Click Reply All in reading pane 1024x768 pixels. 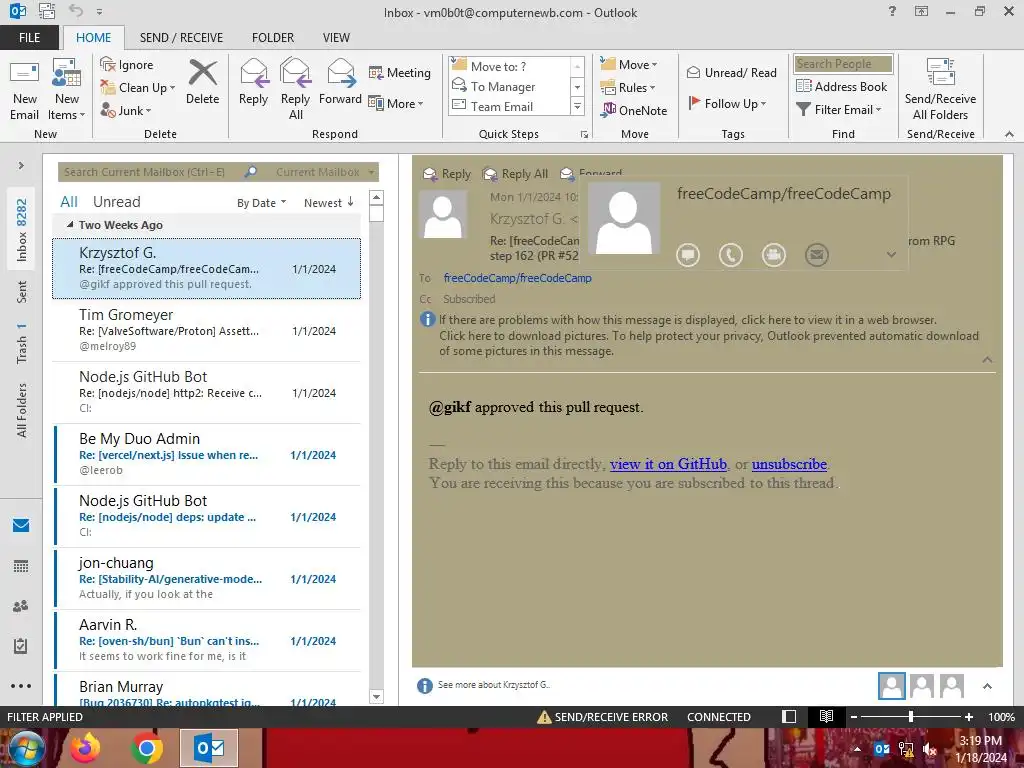(515, 174)
